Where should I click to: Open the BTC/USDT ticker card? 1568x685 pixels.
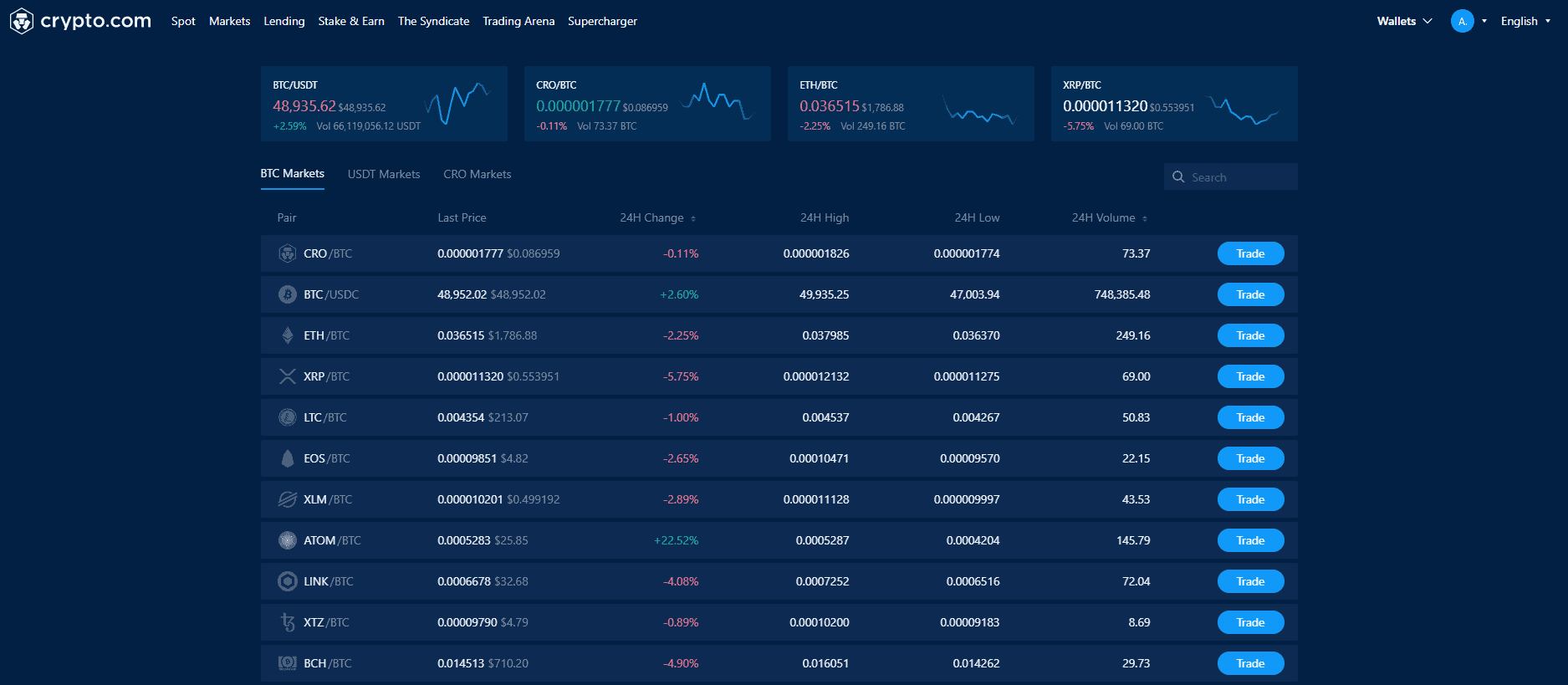384,104
